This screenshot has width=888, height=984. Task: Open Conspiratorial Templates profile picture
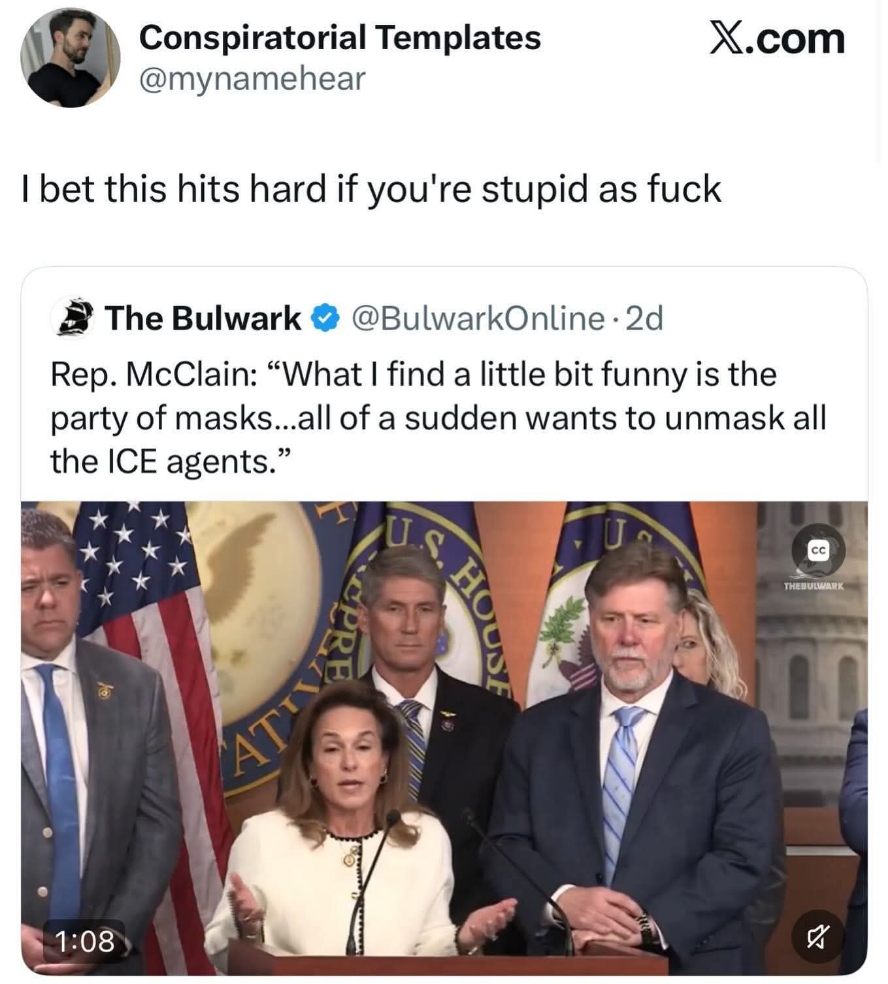(x=70, y=57)
